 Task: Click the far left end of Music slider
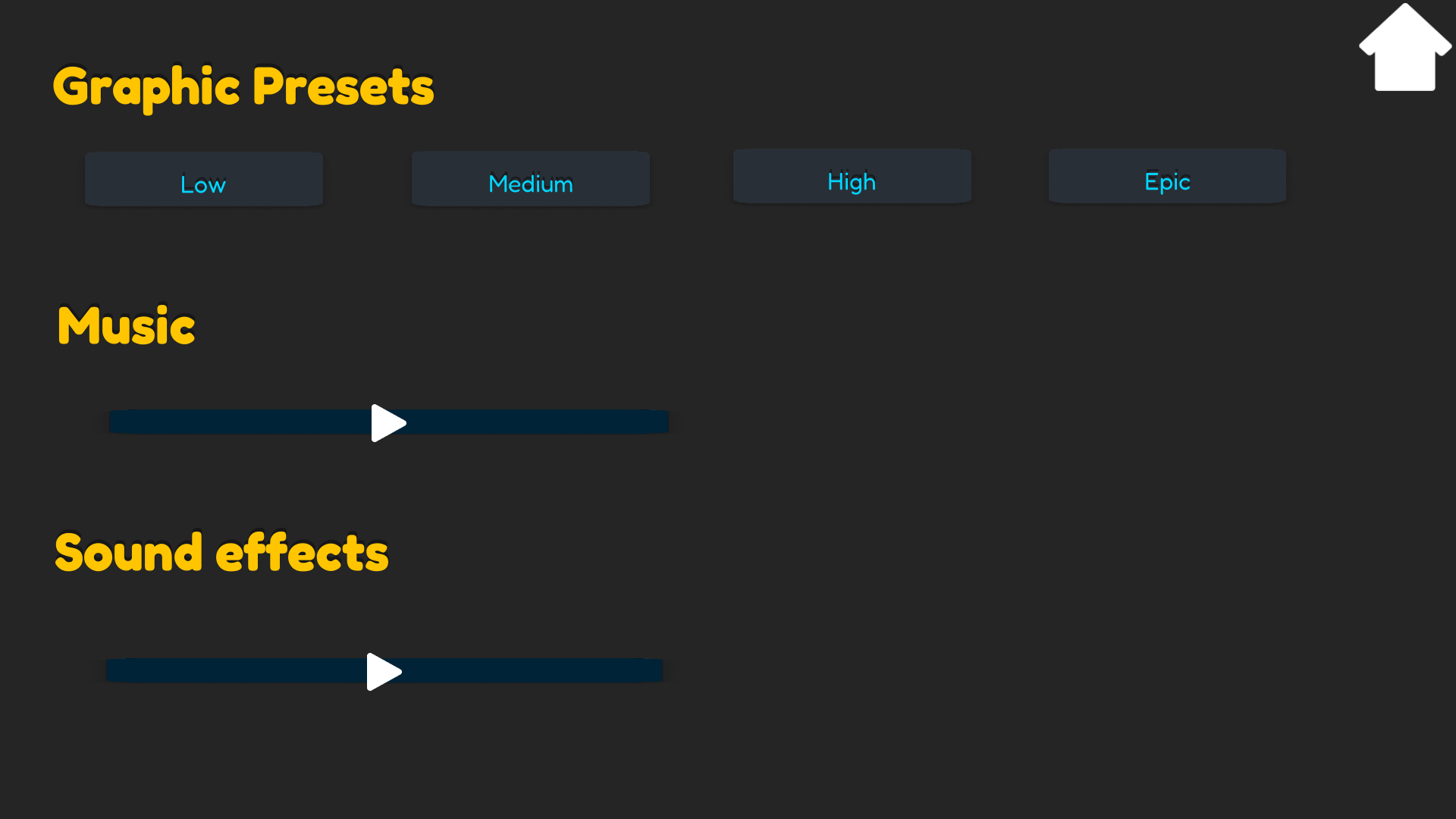pyautogui.click(x=114, y=422)
